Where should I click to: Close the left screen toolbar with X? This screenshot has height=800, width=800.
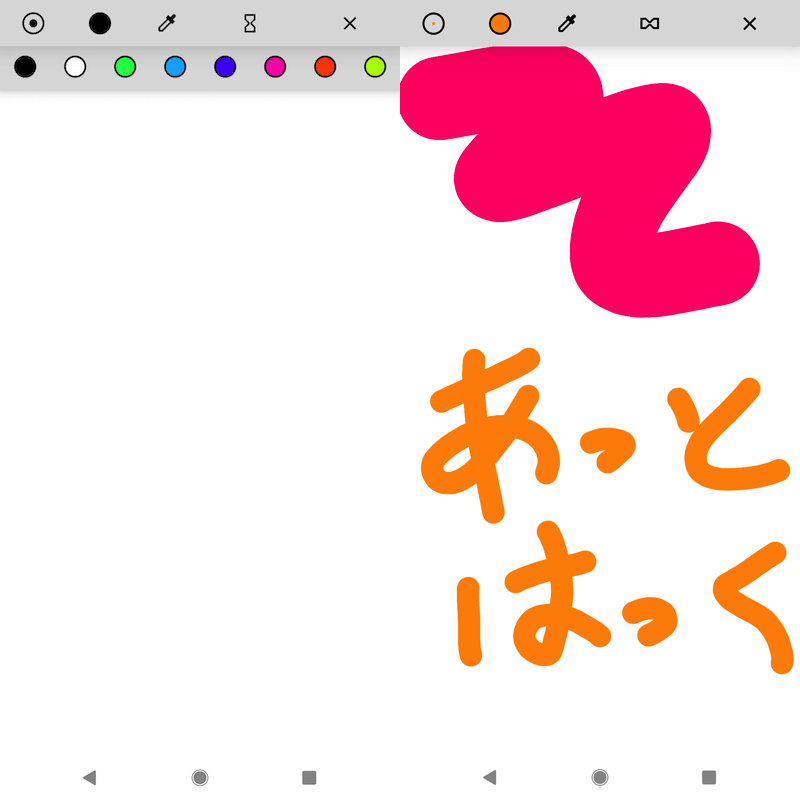click(x=350, y=24)
